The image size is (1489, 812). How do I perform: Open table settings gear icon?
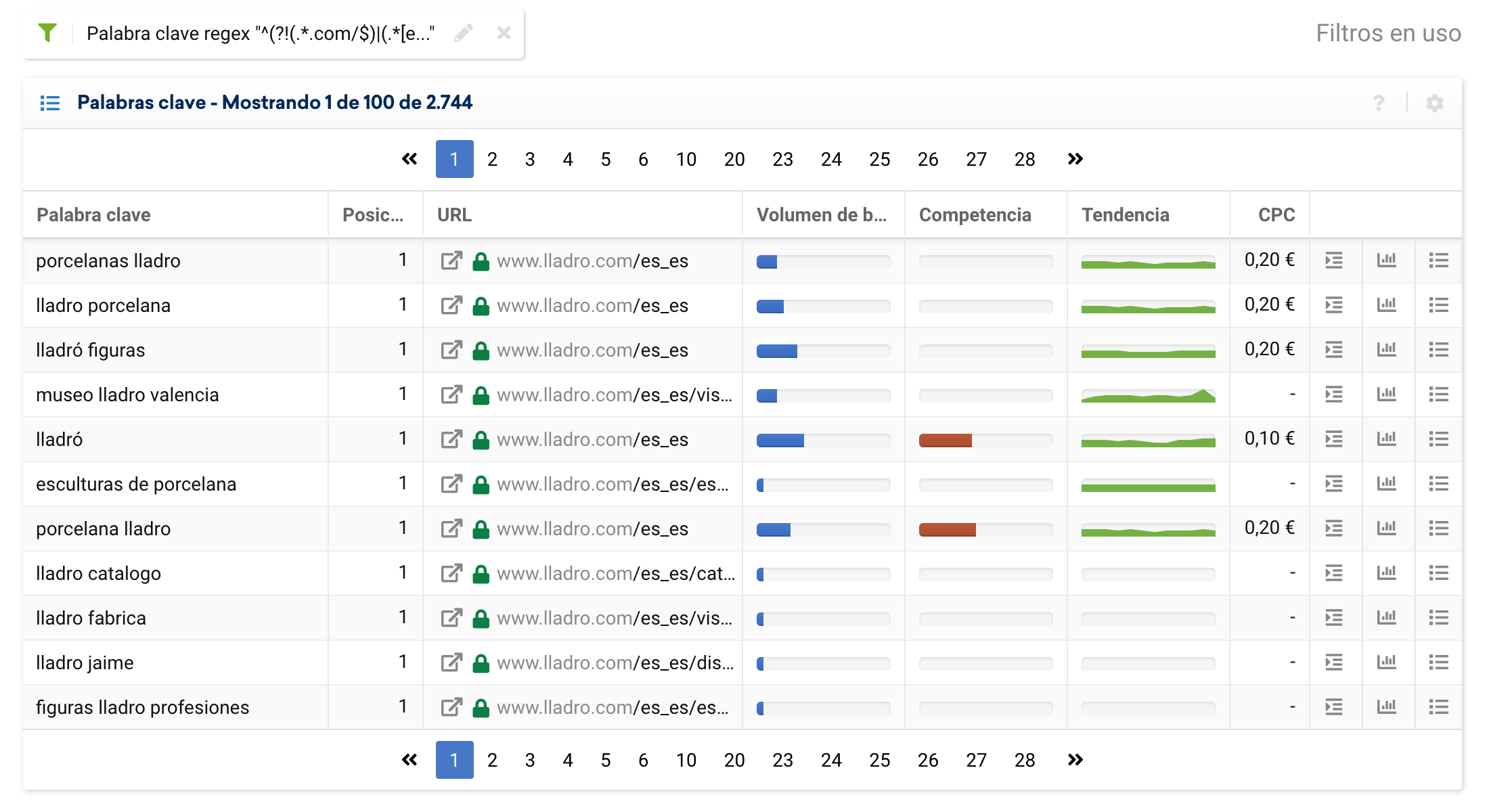(1435, 103)
